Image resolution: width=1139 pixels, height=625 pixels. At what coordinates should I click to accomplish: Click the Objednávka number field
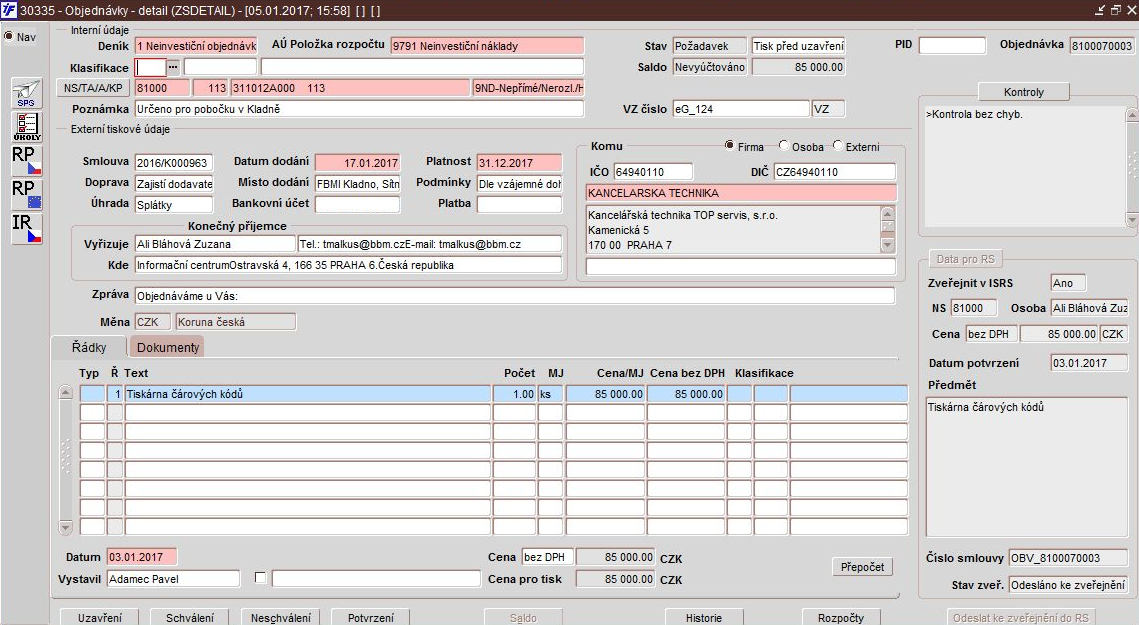click(x=1101, y=46)
